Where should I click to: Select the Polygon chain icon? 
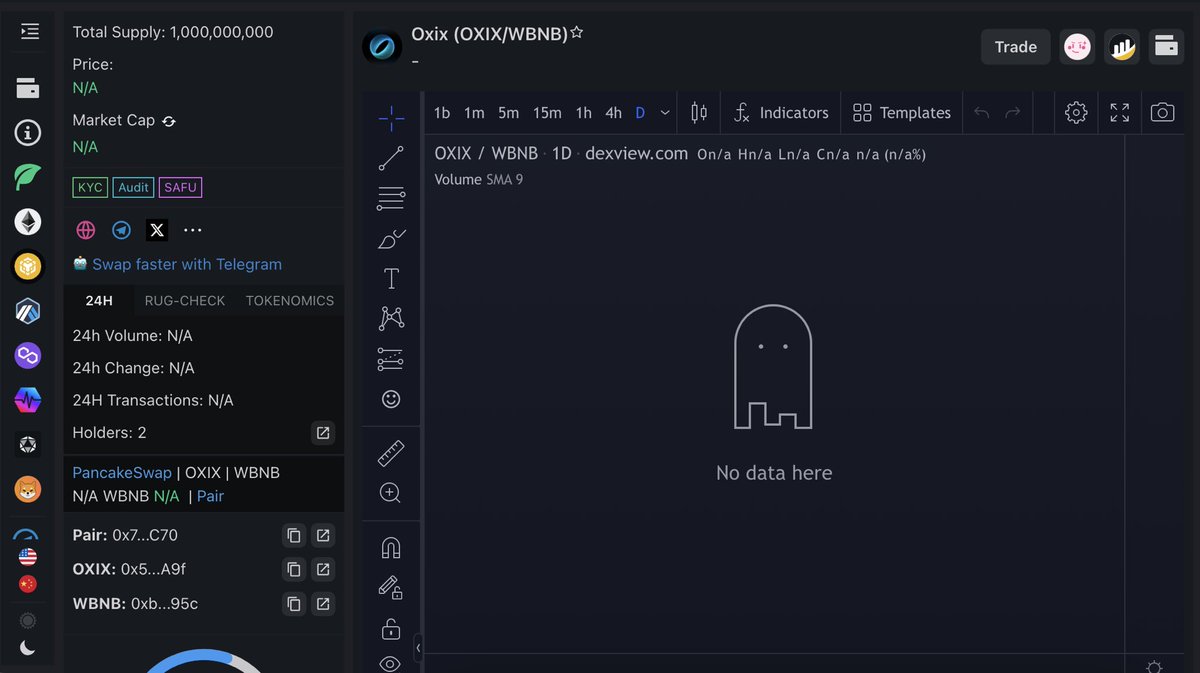point(28,355)
